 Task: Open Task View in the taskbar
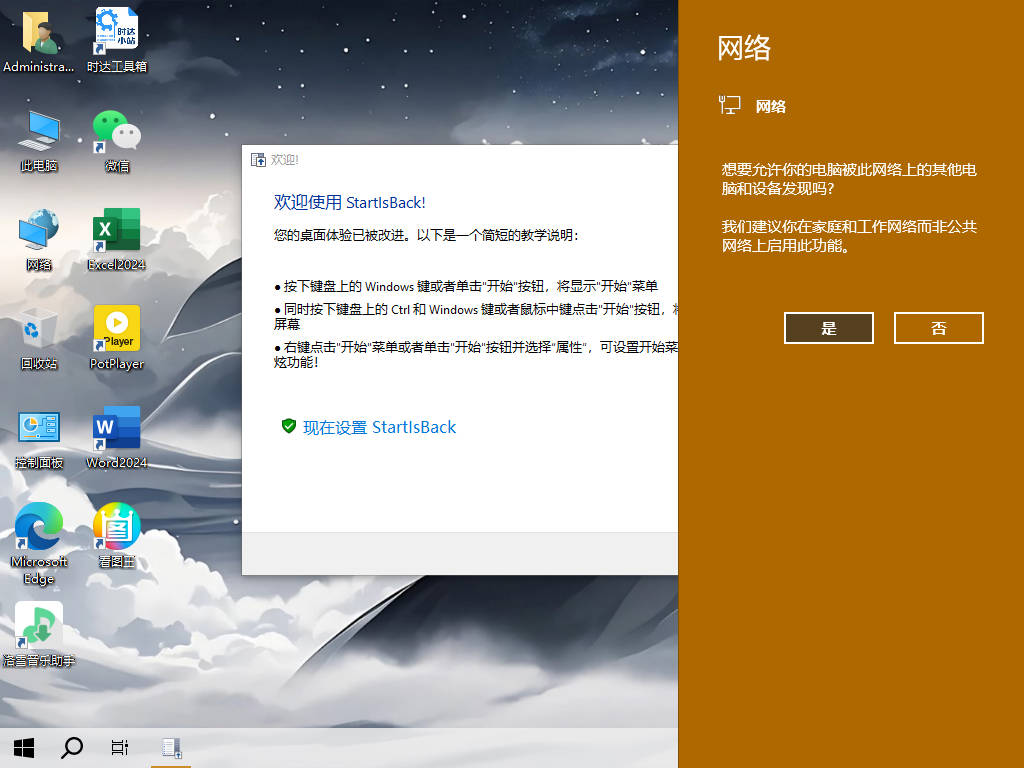(120, 747)
